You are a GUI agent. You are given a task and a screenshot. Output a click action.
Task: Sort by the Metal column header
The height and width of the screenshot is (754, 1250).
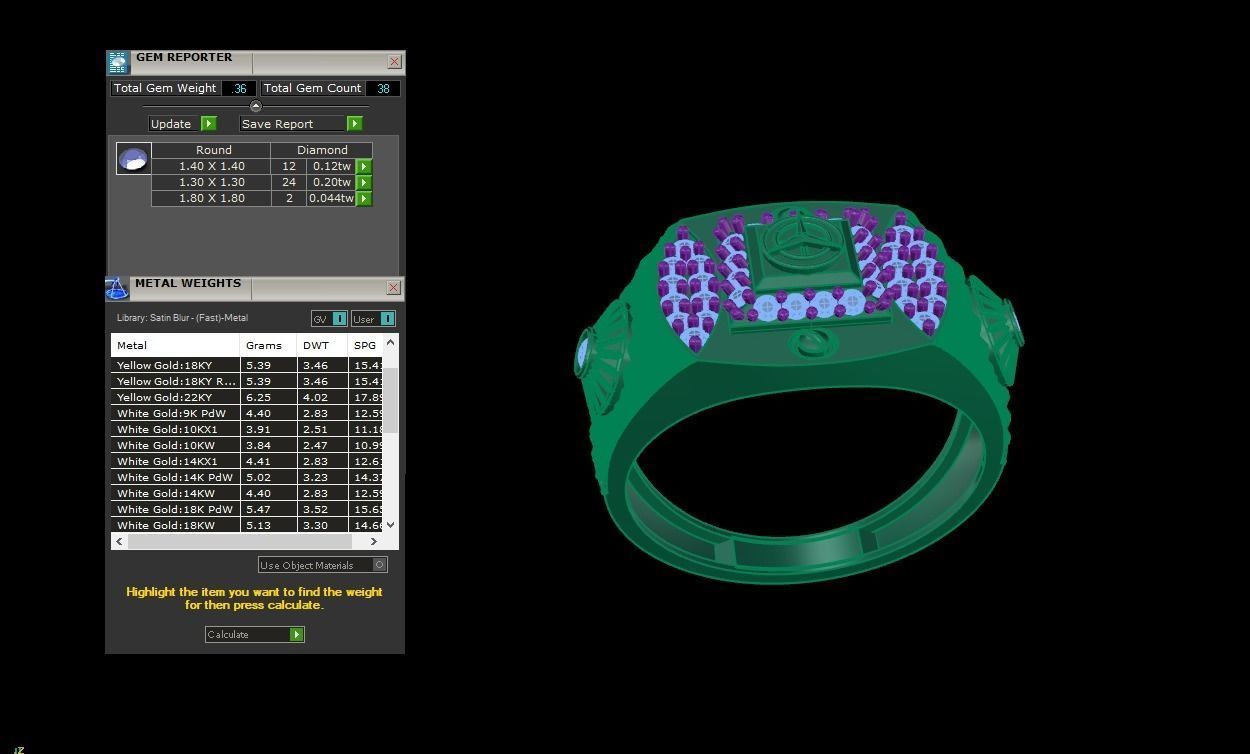pos(175,346)
